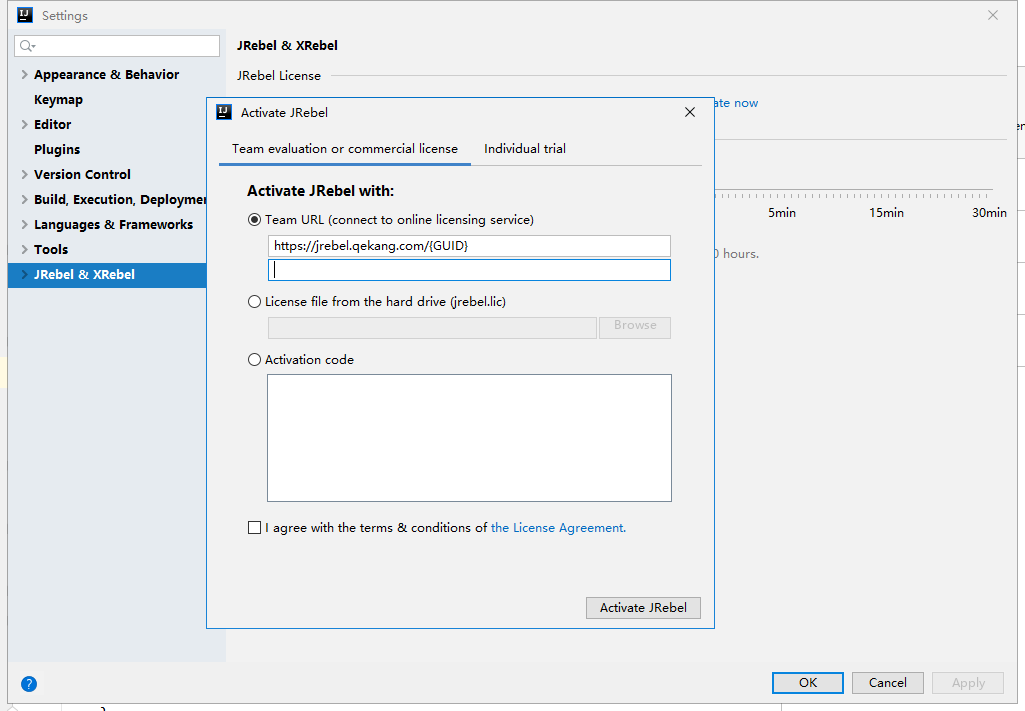The image size is (1025, 711).
Task: Focus the Settings search box
Action: (x=117, y=46)
